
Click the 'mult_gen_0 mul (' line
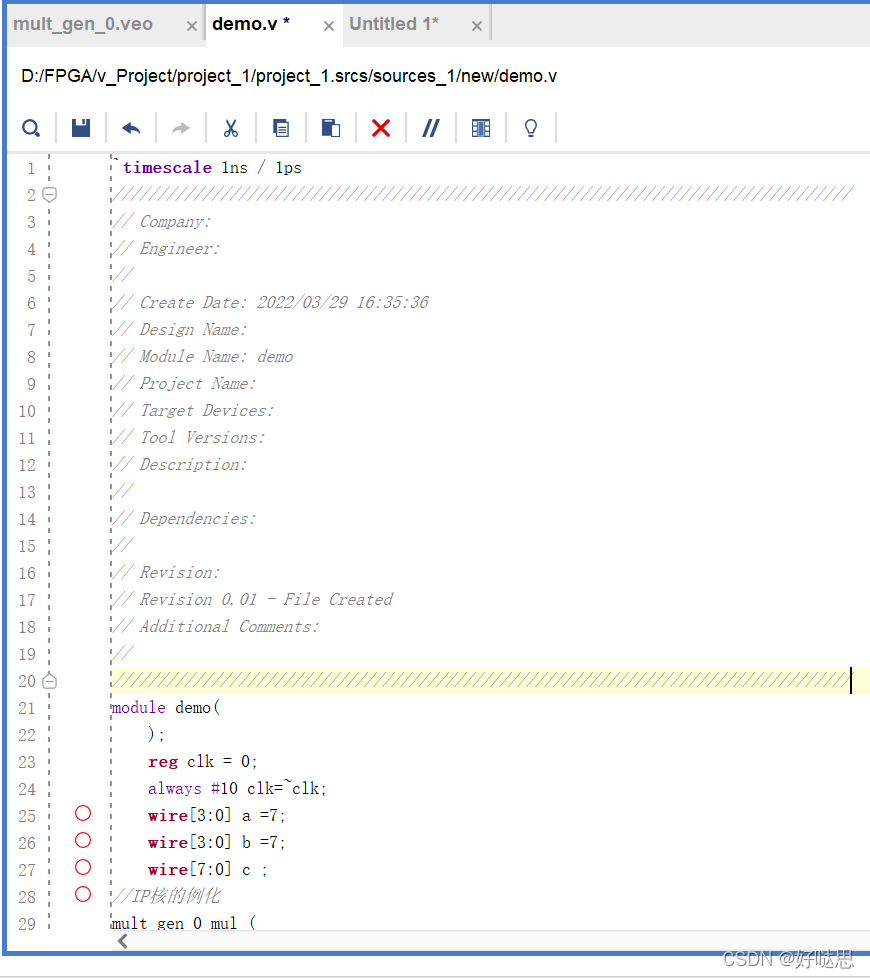(184, 922)
